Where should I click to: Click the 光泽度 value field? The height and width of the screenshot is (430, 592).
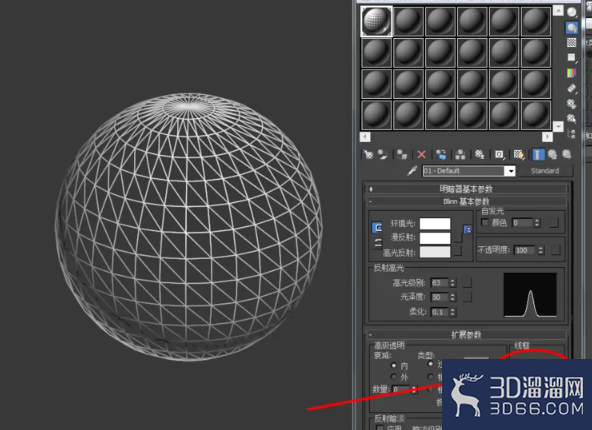click(x=439, y=297)
